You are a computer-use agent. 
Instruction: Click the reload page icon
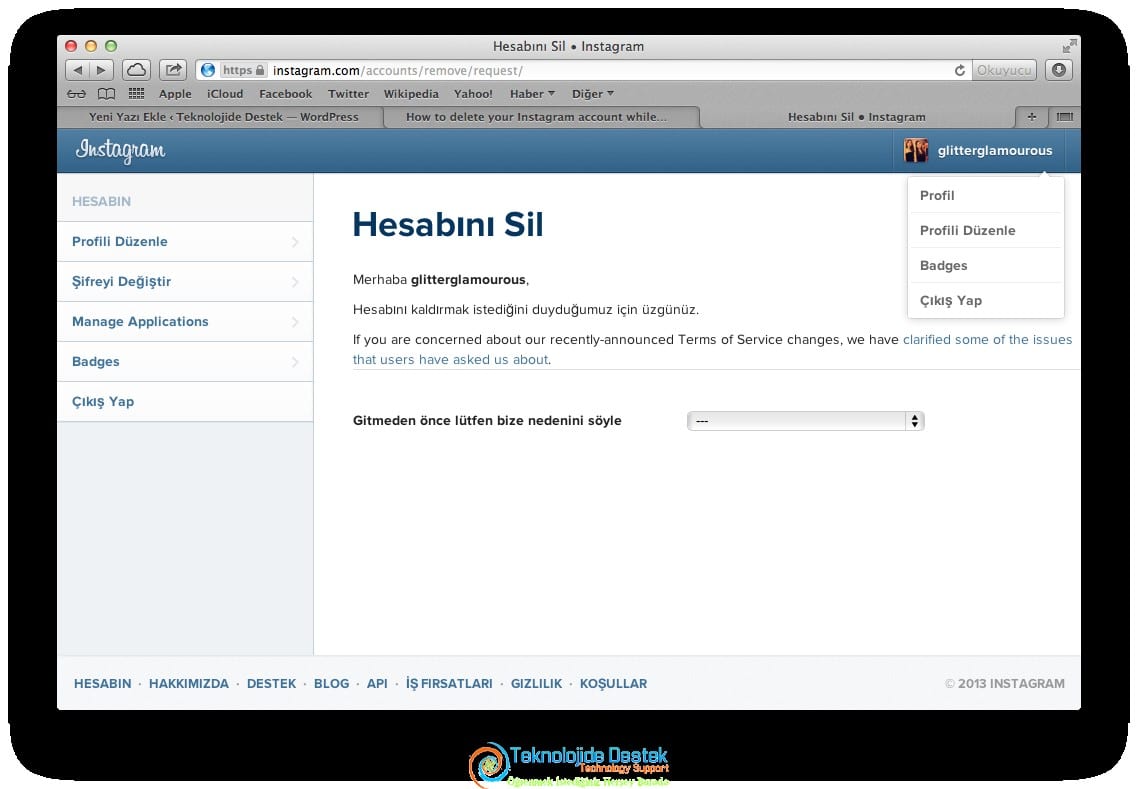click(x=959, y=70)
